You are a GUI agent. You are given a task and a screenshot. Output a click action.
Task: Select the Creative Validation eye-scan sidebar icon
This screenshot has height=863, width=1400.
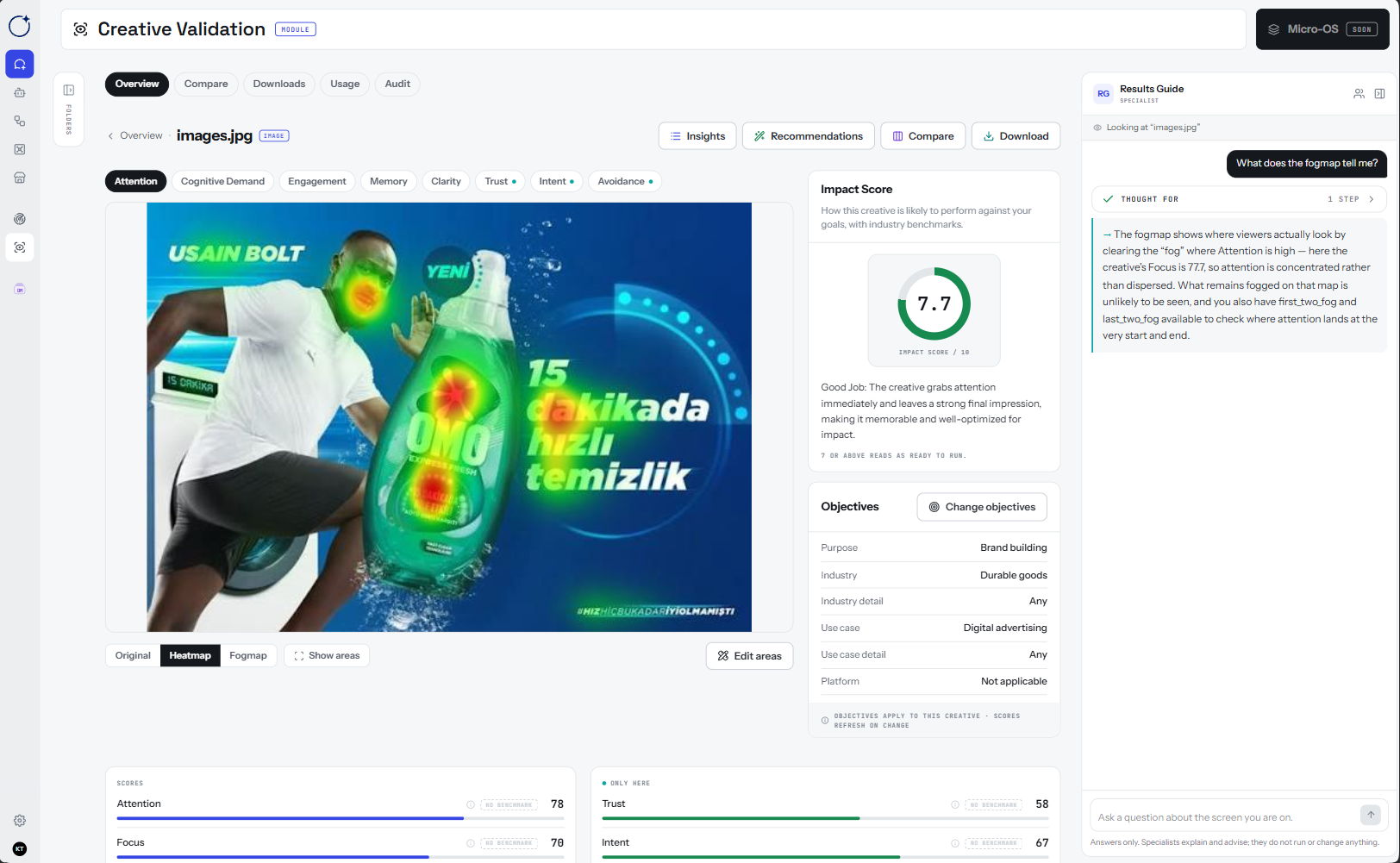[x=20, y=247]
